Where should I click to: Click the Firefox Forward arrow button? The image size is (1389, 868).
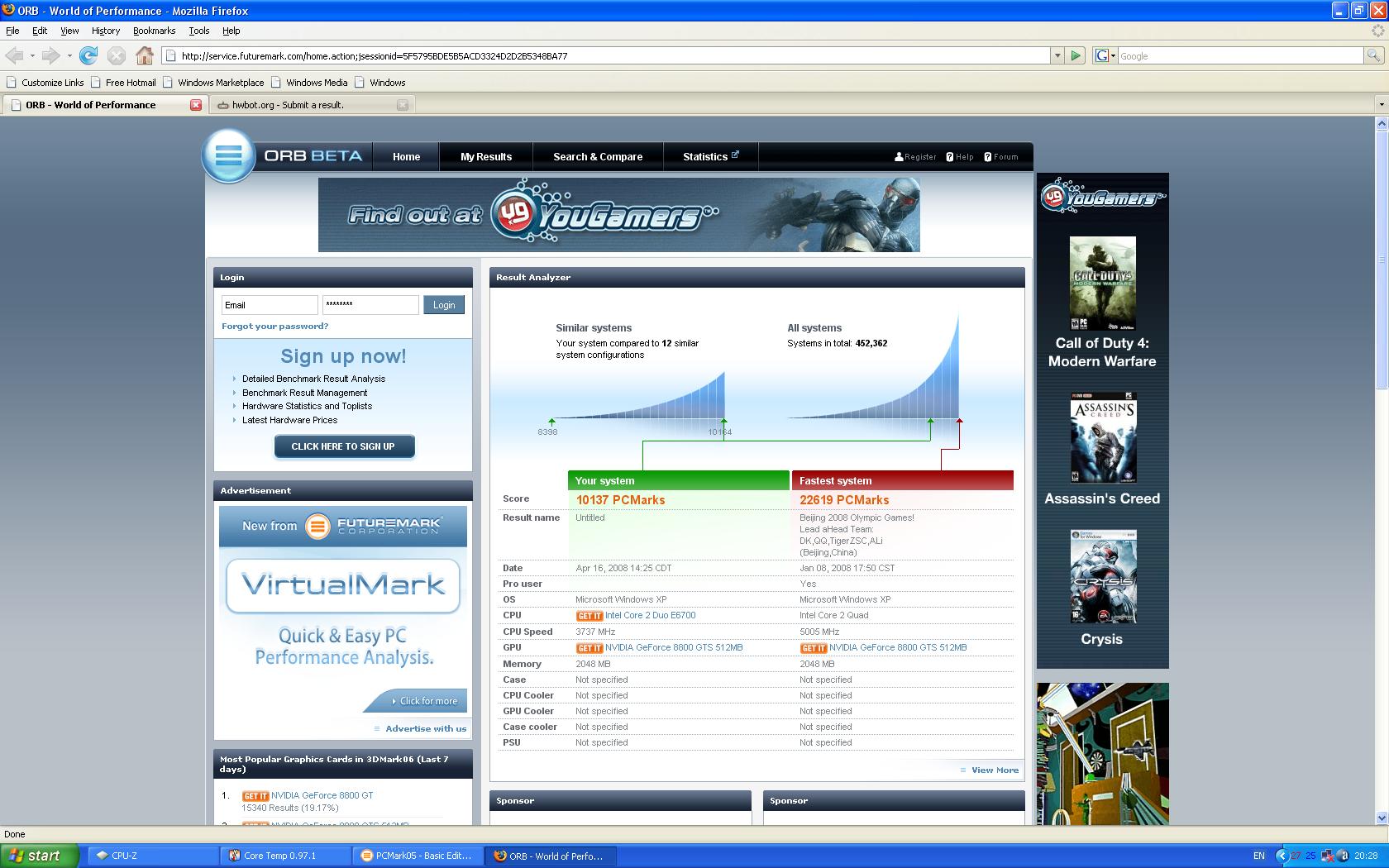click(50, 55)
